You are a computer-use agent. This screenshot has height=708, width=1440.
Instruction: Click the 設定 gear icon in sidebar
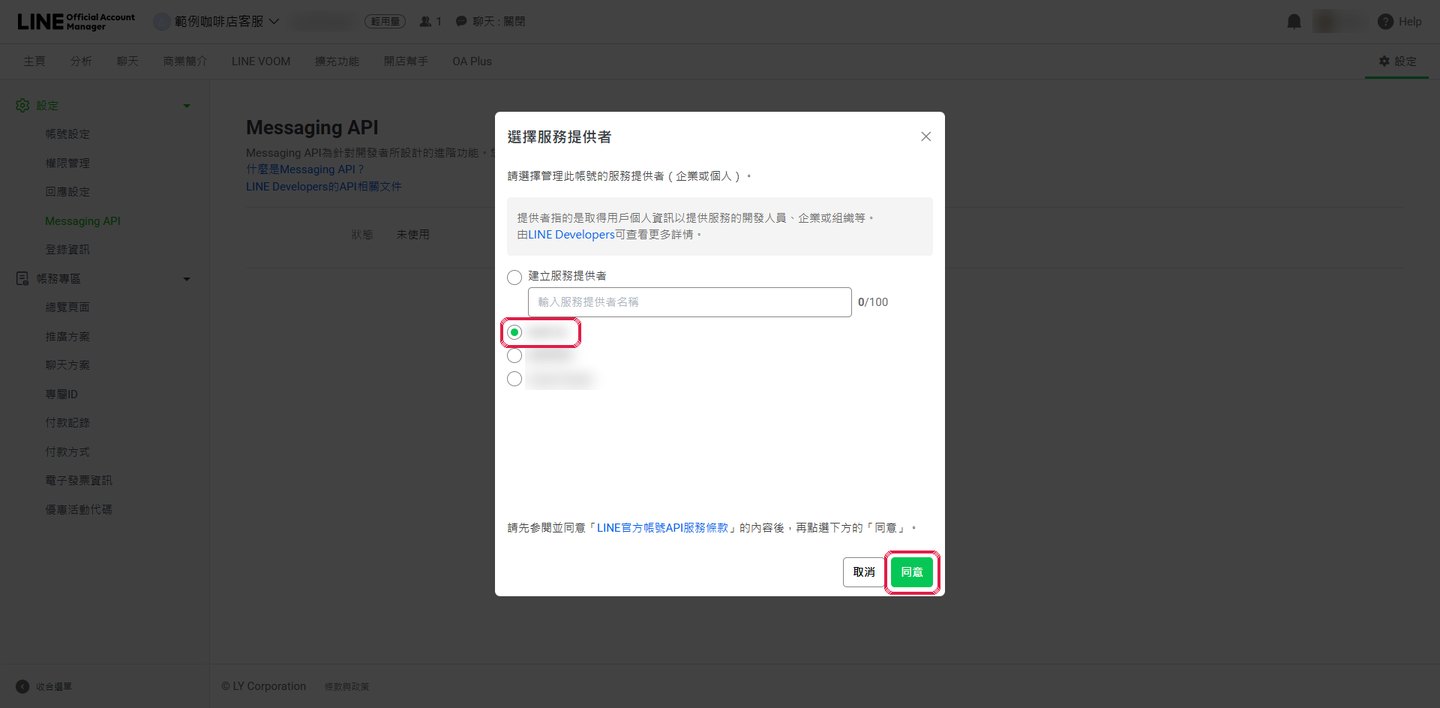[23, 105]
